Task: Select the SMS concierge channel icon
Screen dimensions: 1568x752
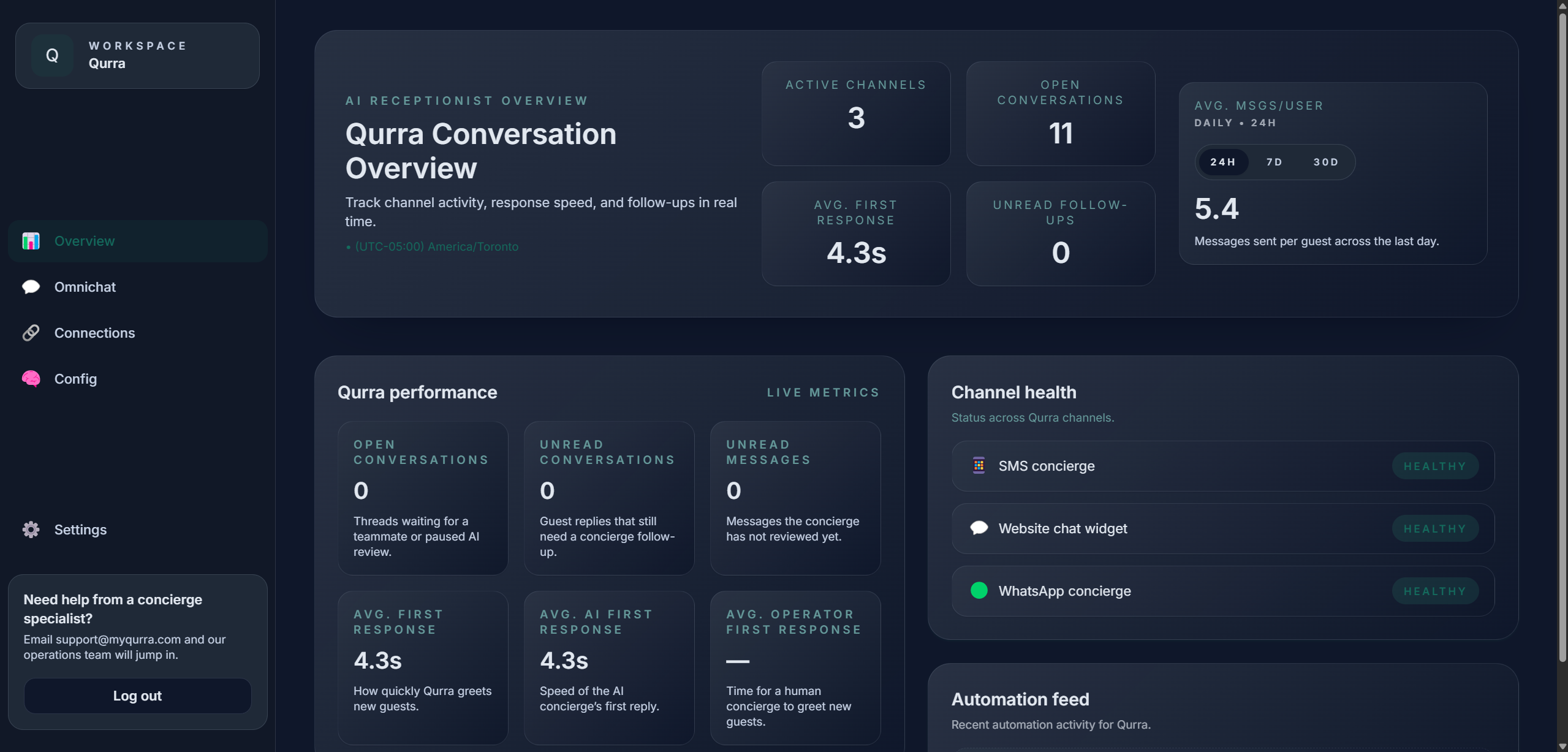Action: point(978,465)
